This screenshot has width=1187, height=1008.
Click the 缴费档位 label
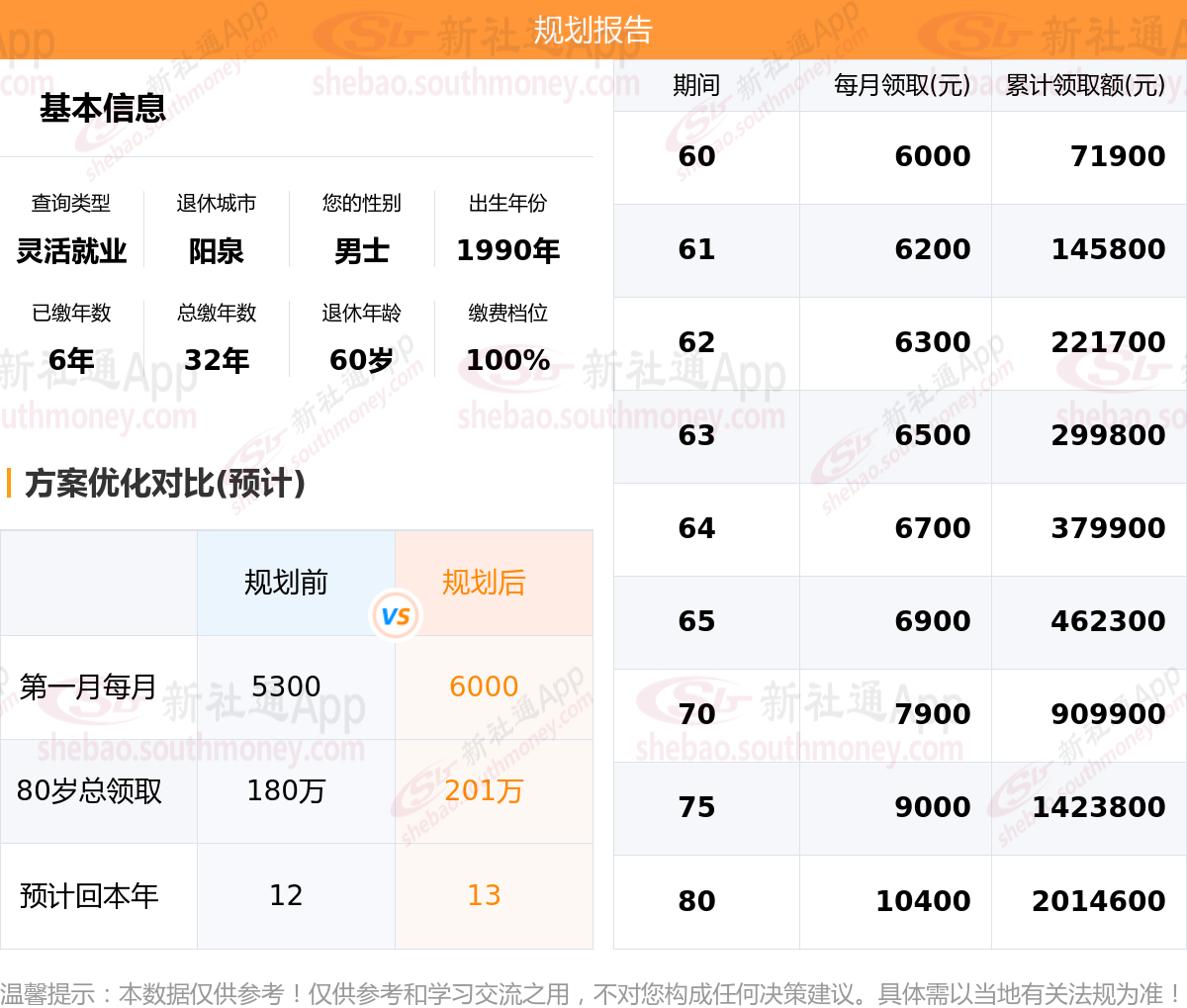(507, 313)
